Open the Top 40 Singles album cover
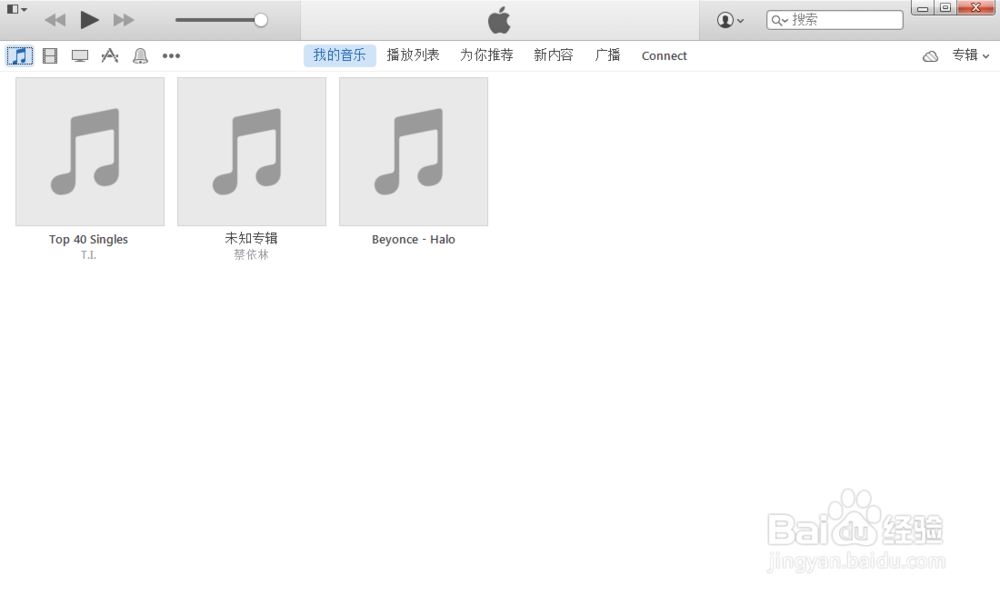Screen dimensions: 1000x595 90,152
